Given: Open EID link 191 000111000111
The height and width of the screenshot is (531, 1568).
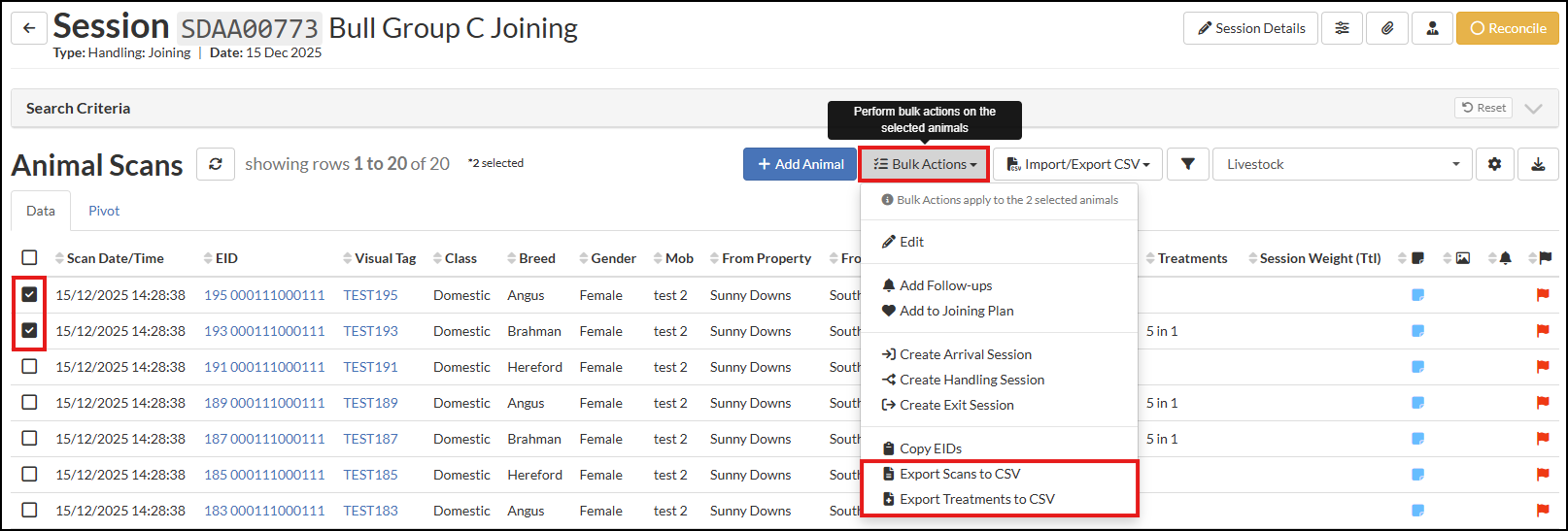Looking at the screenshot, I should click(x=264, y=367).
